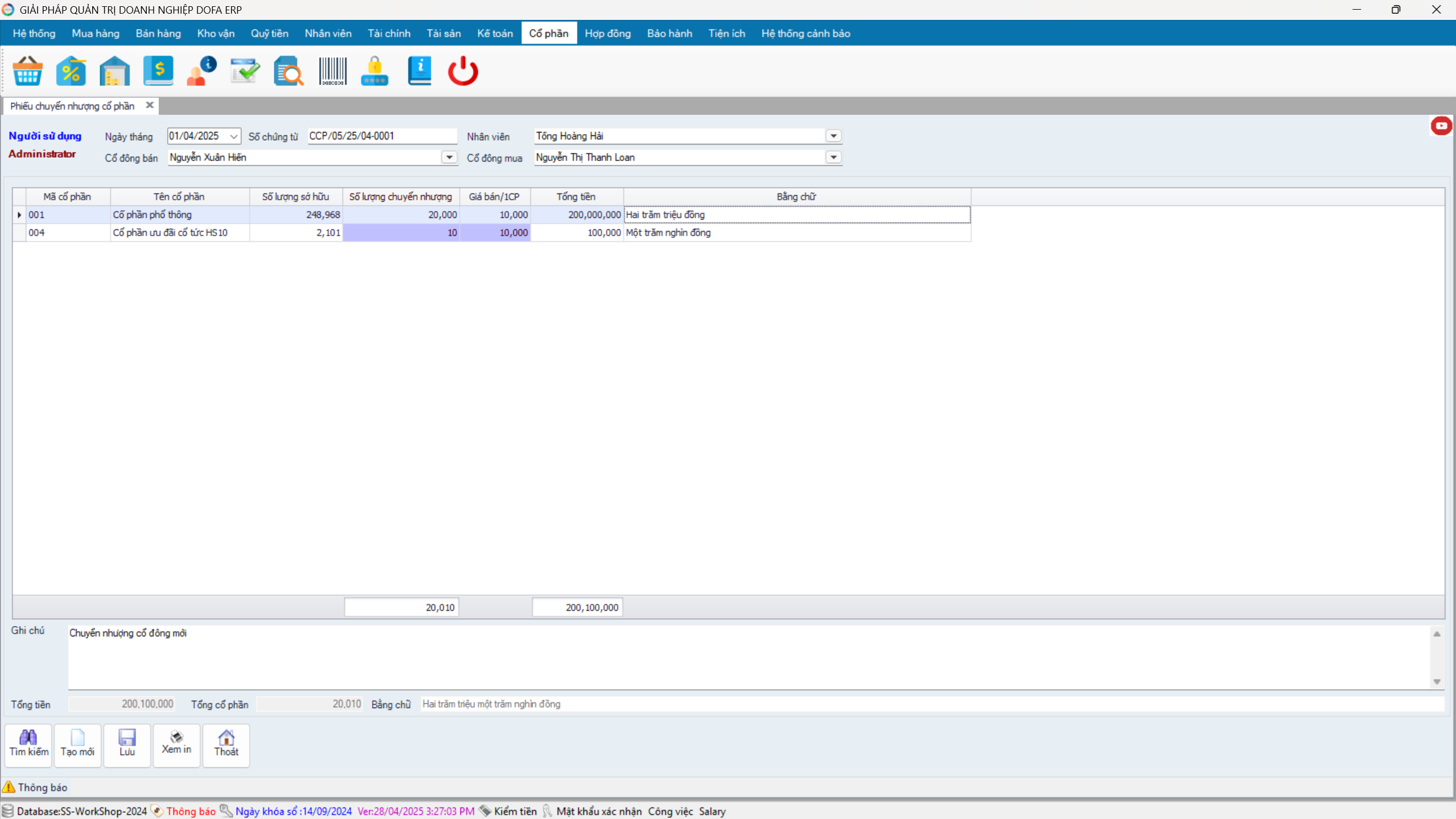Image resolution: width=1456 pixels, height=819 pixels.
Task: Click the Mã cổ phần column header
Action: pos(68,196)
